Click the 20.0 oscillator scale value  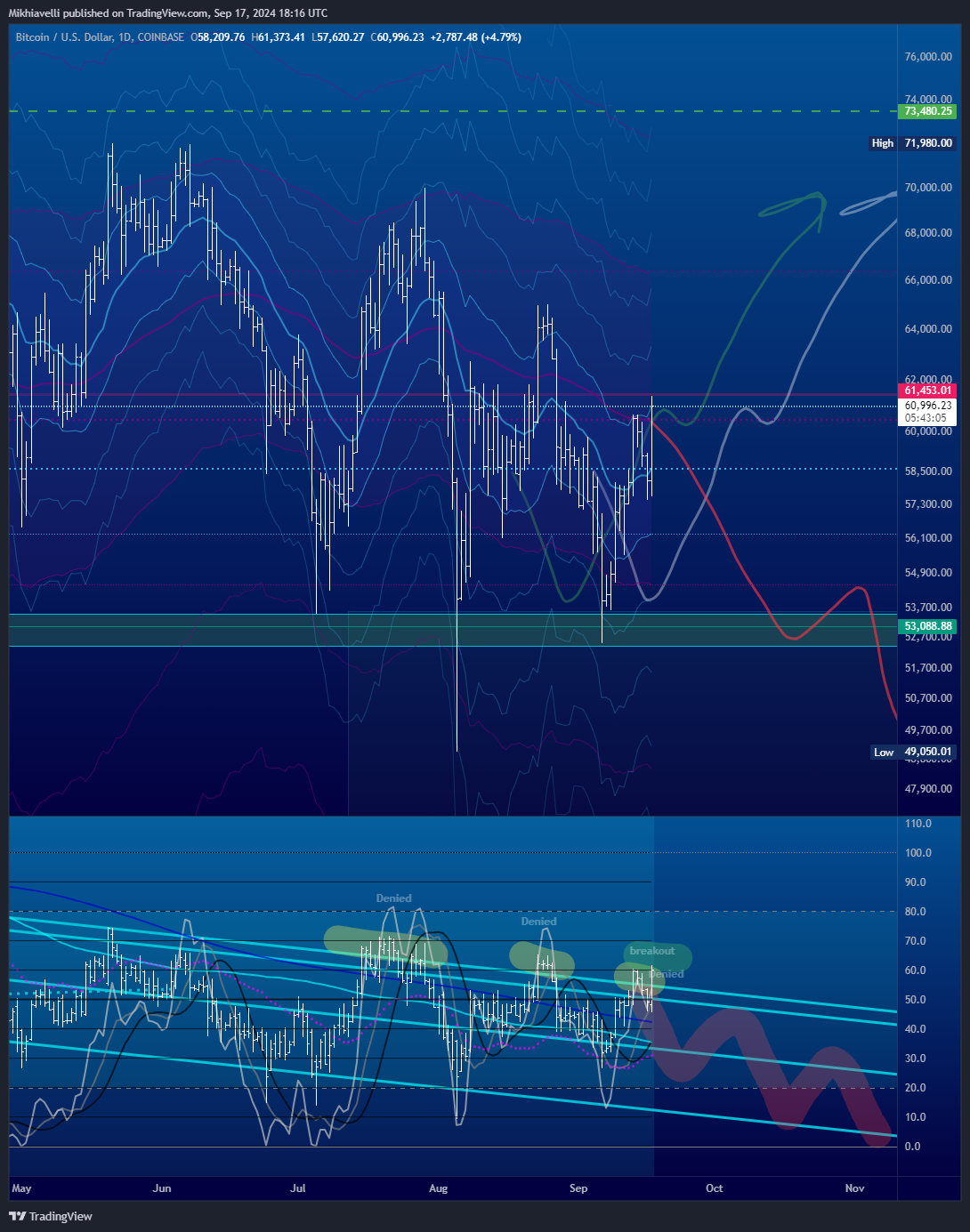tap(915, 1088)
